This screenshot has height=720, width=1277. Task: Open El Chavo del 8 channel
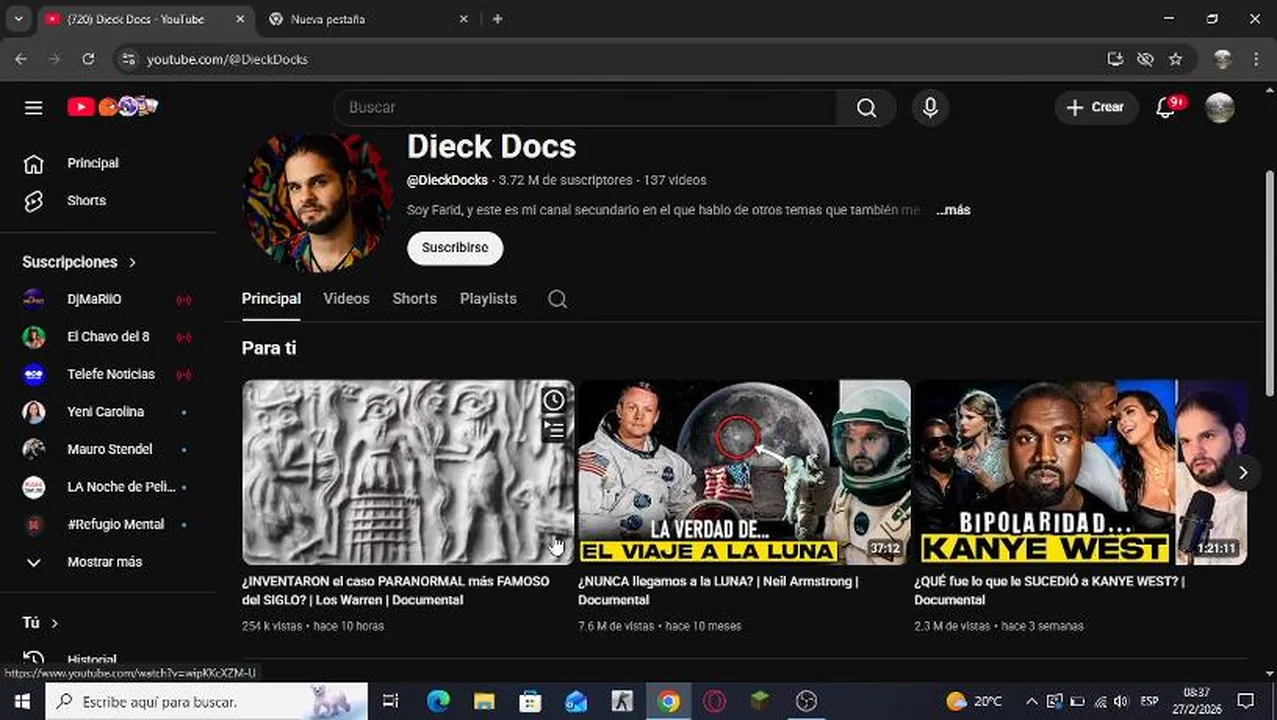coord(106,337)
